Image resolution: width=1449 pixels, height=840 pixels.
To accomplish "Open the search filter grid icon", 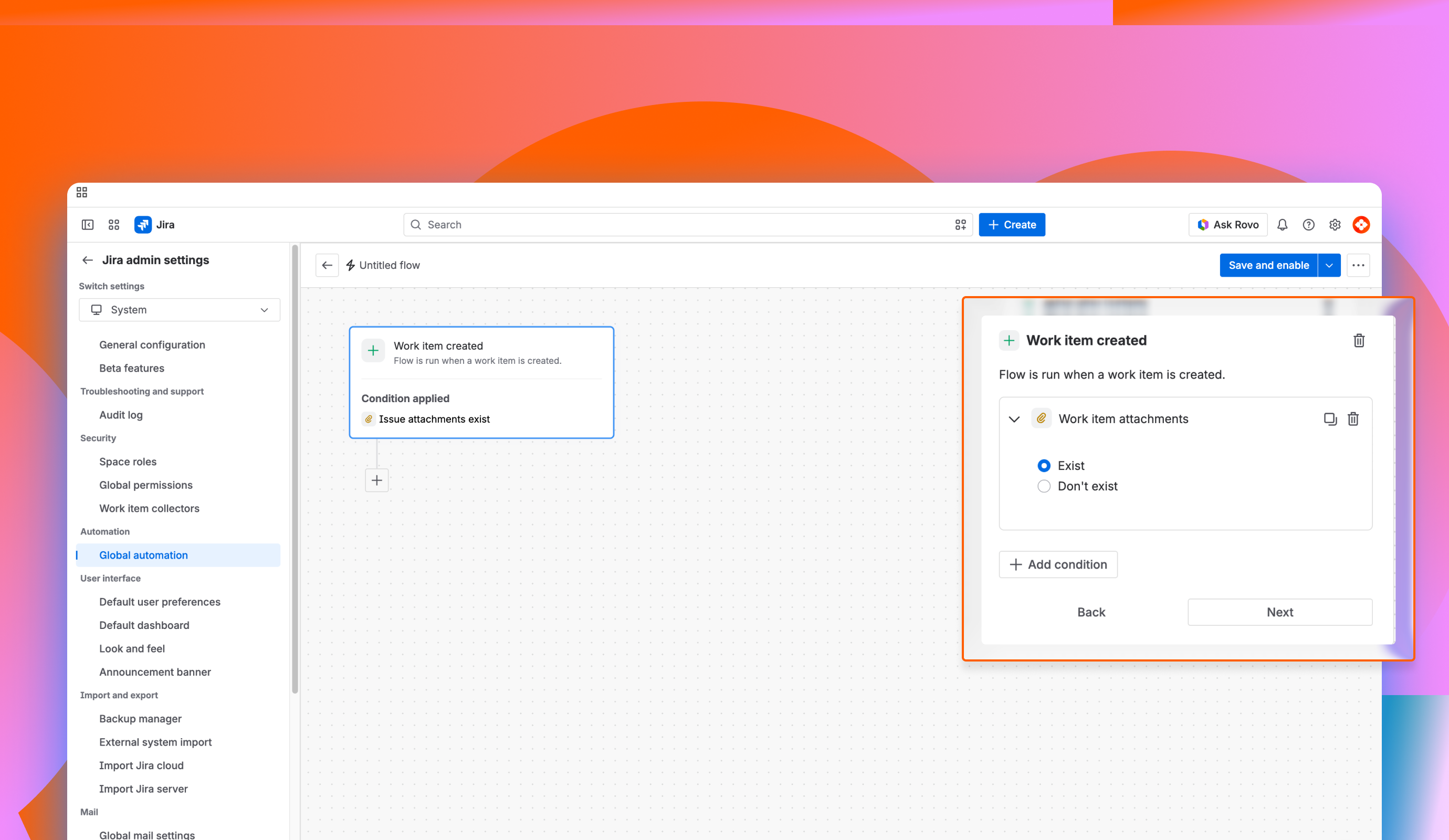I will tap(960, 225).
